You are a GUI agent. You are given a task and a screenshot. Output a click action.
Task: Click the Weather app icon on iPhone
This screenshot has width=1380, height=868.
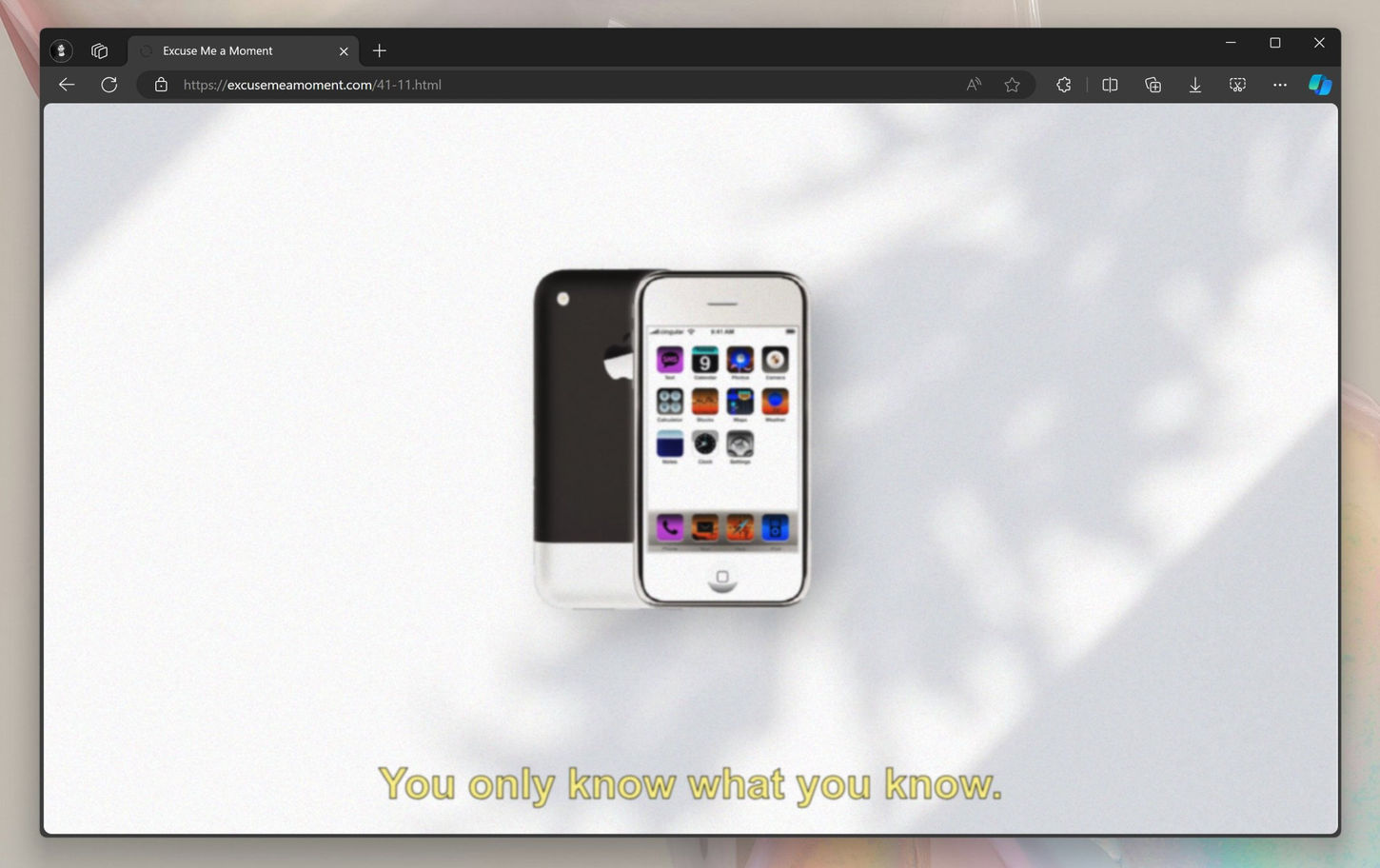click(x=775, y=402)
